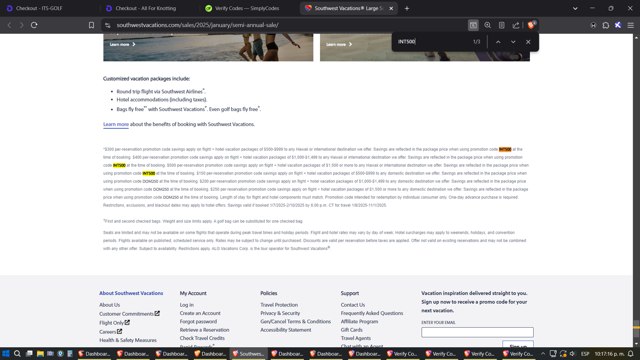
Task: Toggle reader mode icon in address bar
Action: (502, 25)
